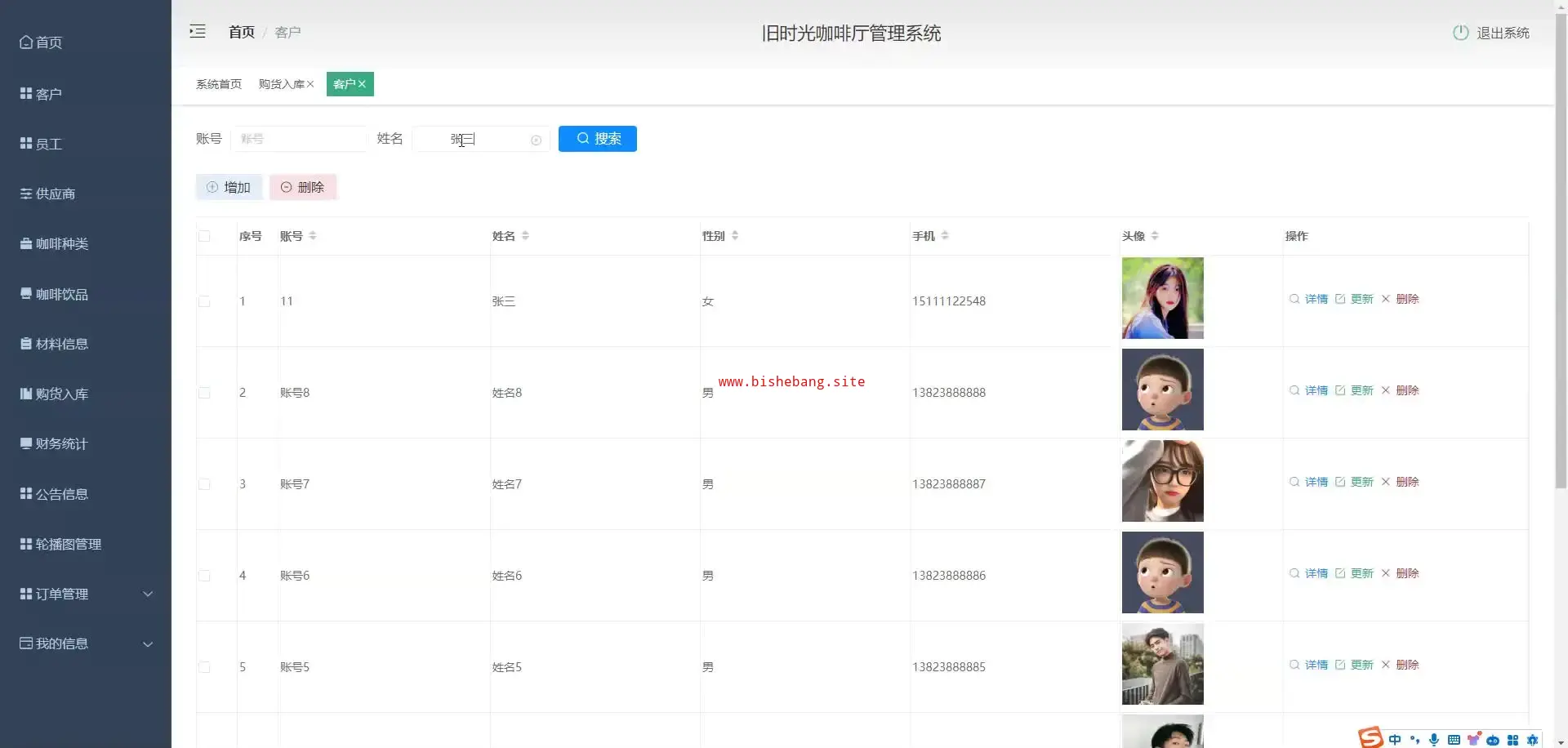Check the checkbox for row 1
1568x748 pixels.
[x=204, y=301]
